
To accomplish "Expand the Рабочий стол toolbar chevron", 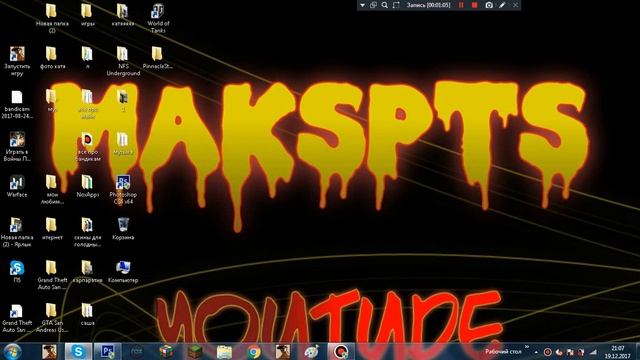I will (x=527, y=347).
